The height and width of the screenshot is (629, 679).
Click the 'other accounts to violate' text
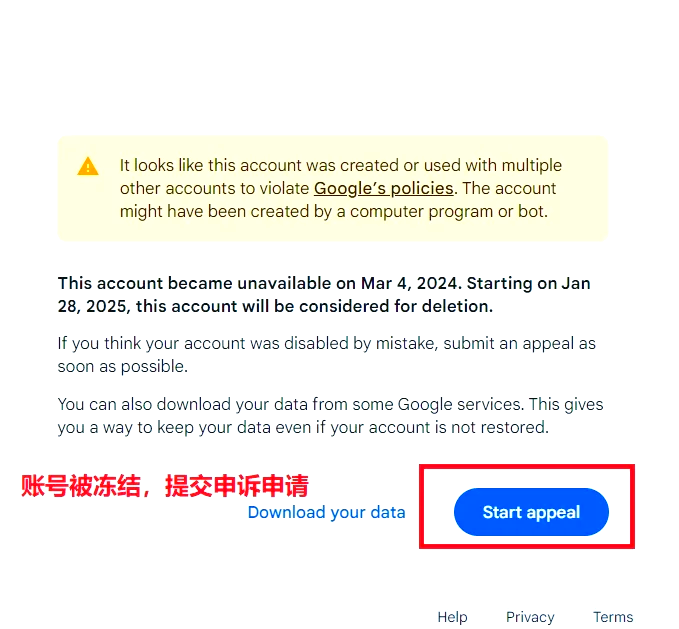point(214,189)
